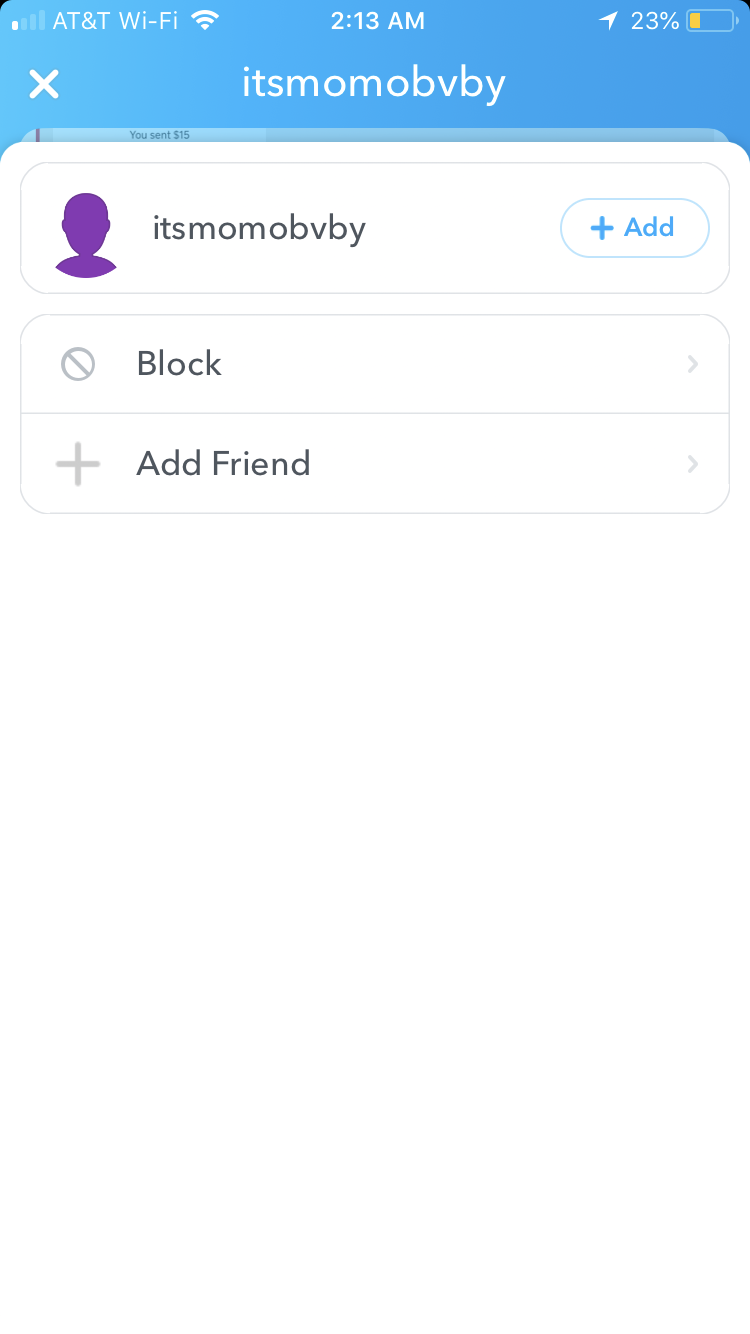Tap the itsmomobvby header title
This screenshot has height=1334, width=750.
coord(374,84)
